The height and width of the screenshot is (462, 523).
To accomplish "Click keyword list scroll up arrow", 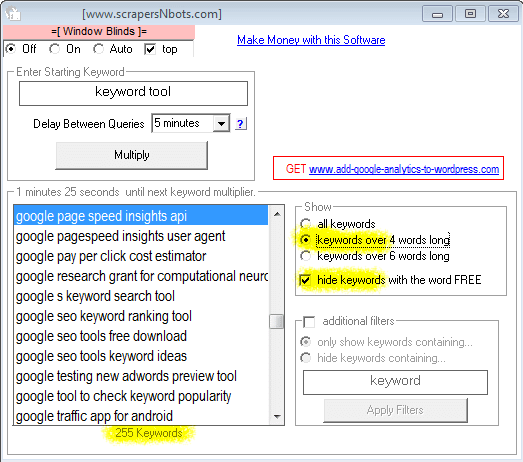I will pos(277,214).
